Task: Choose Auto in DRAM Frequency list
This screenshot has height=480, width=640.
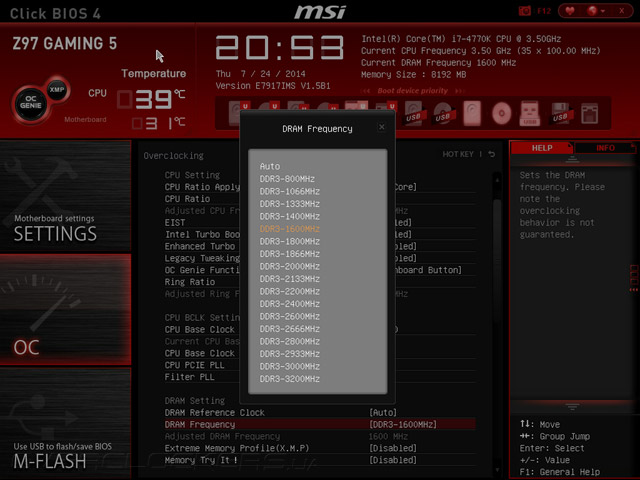Action: click(x=270, y=166)
